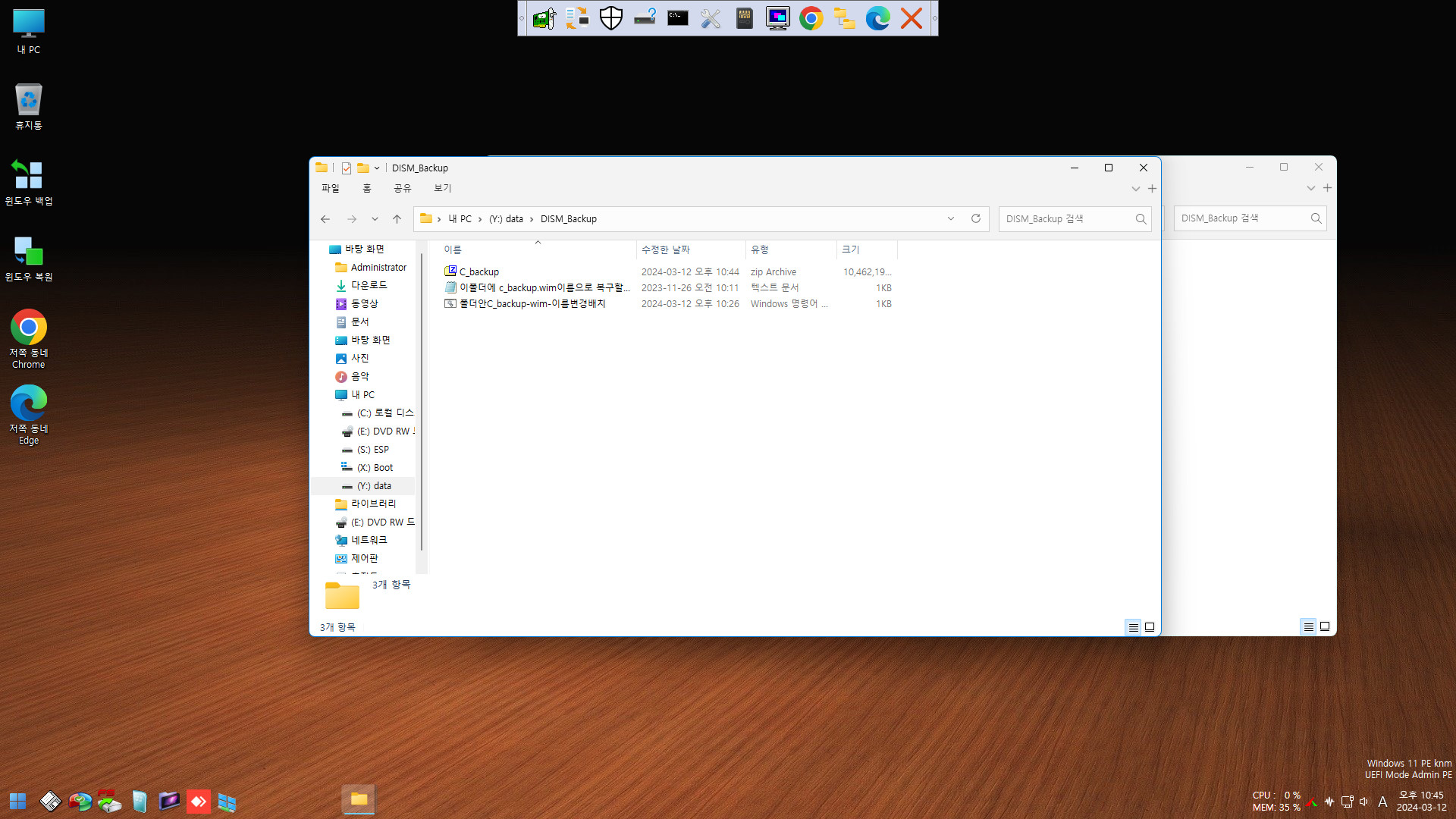Expand ribbon chevron in the background window
1456x819 pixels.
[1310, 189]
